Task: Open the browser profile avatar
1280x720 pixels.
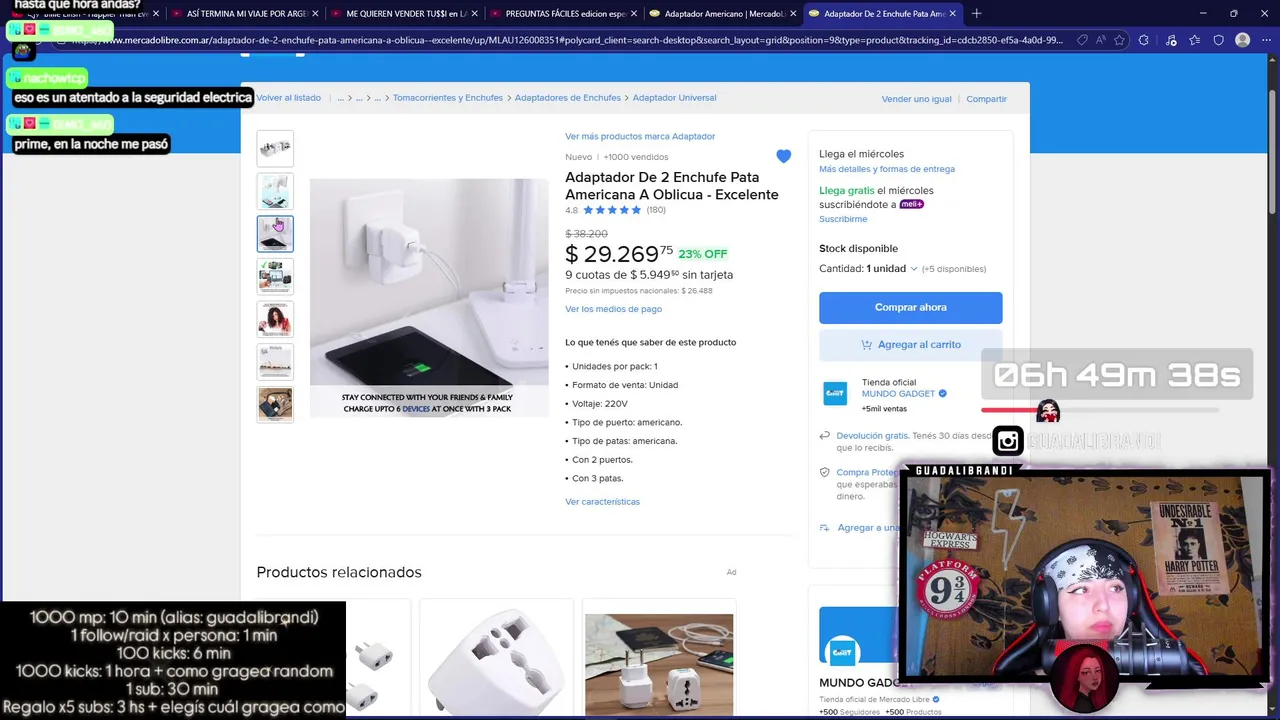Action: [1242, 40]
